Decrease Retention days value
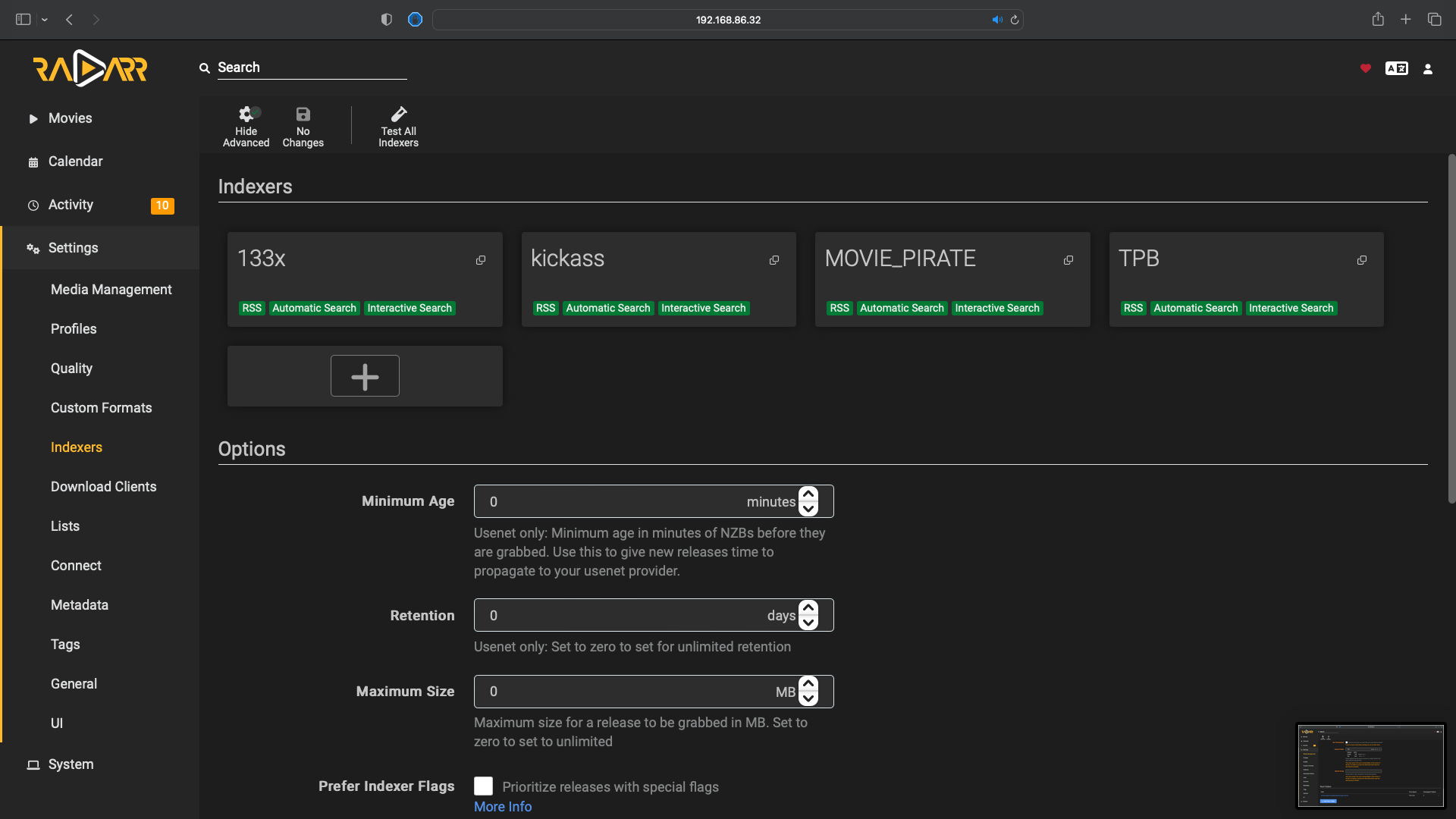 (808, 623)
